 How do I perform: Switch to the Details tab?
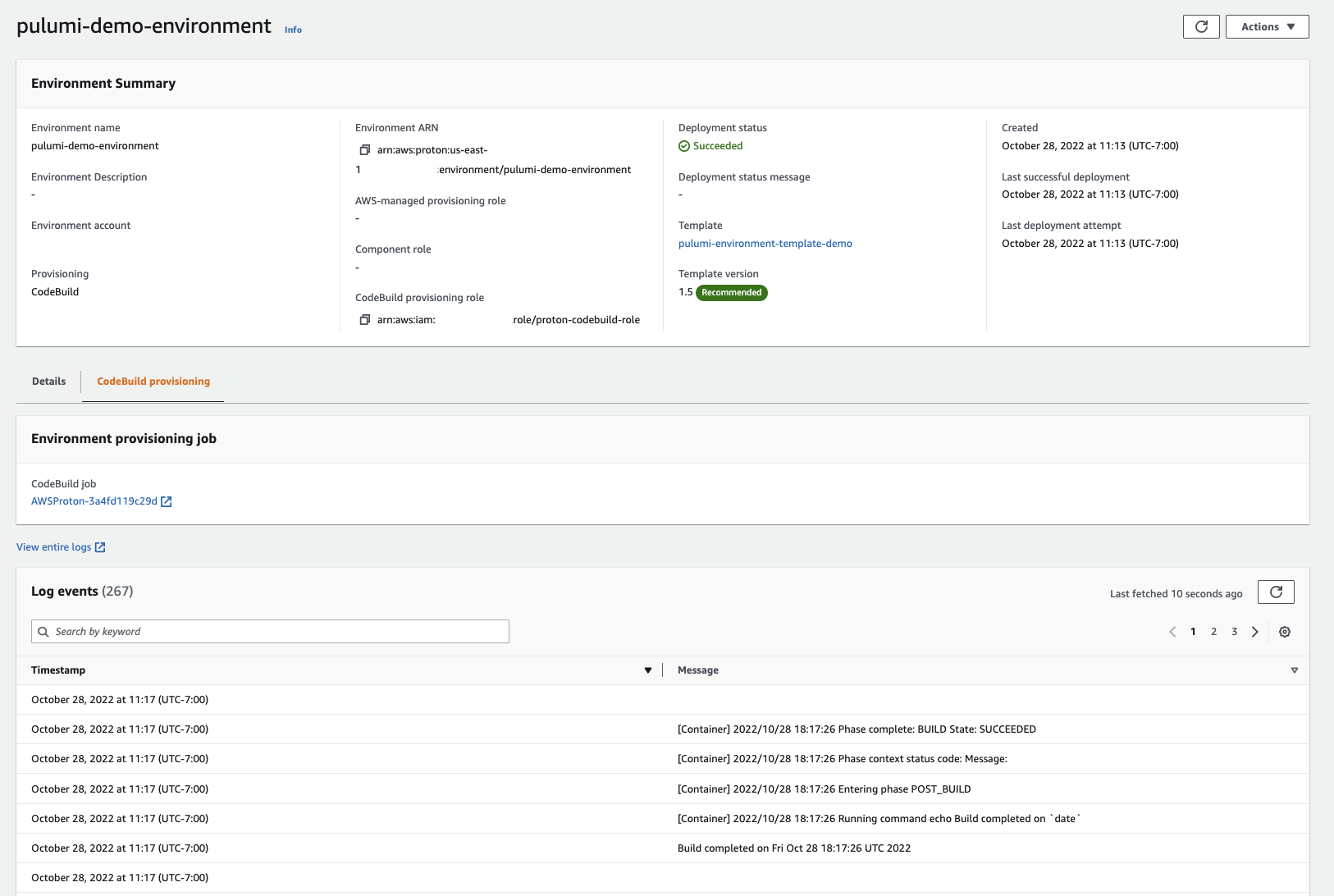(48, 382)
